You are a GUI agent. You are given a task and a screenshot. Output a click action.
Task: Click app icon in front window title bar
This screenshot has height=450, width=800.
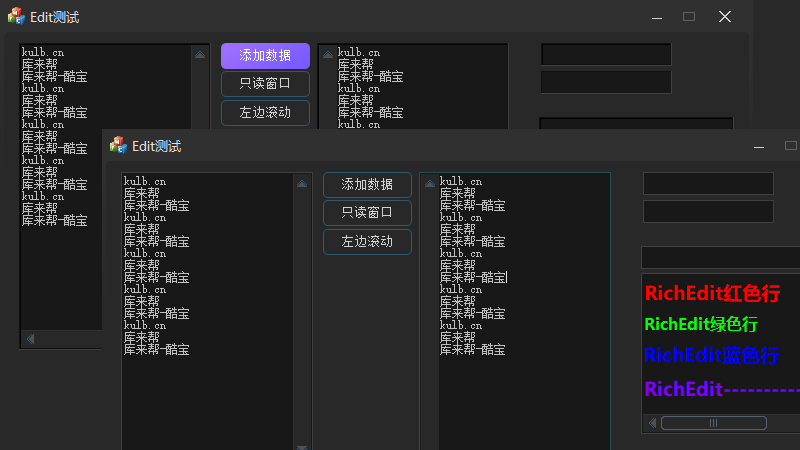(x=118, y=145)
